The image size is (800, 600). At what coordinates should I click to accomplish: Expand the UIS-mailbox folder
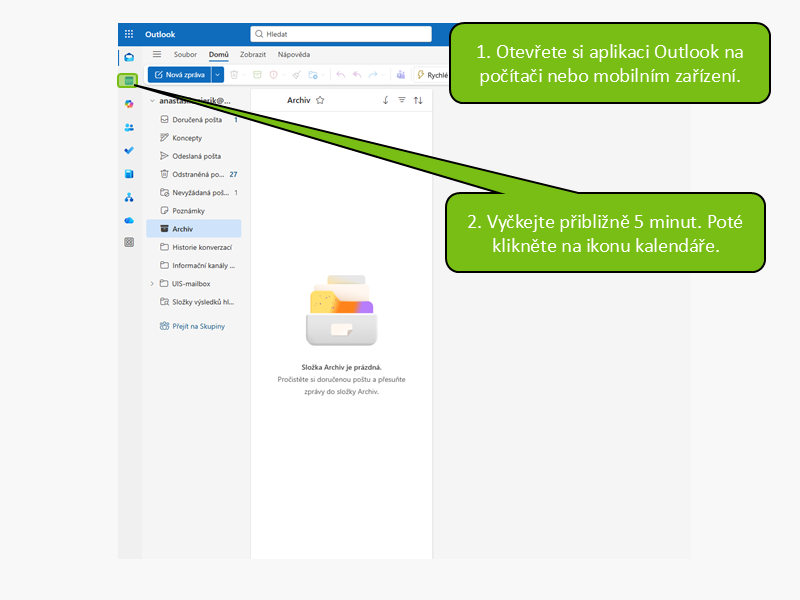point(151,283)
